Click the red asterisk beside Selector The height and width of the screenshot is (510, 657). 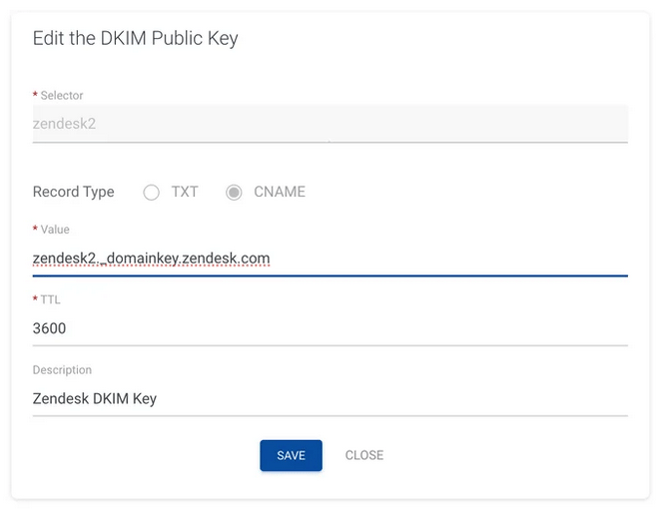(x=35, y=94)
